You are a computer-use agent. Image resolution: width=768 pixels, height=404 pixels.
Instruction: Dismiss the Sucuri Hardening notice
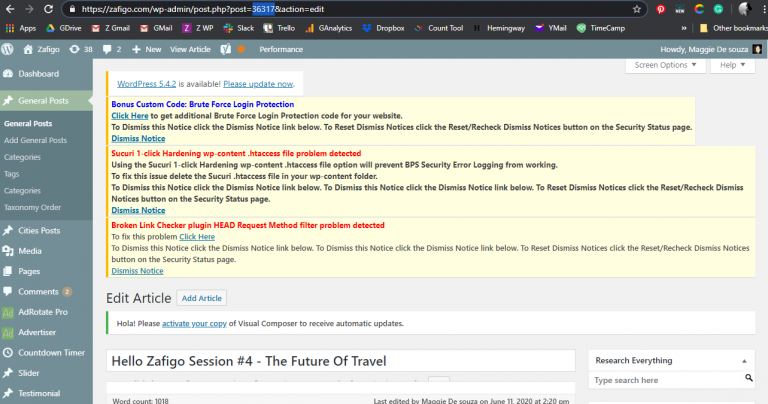(x=138, y=210)
